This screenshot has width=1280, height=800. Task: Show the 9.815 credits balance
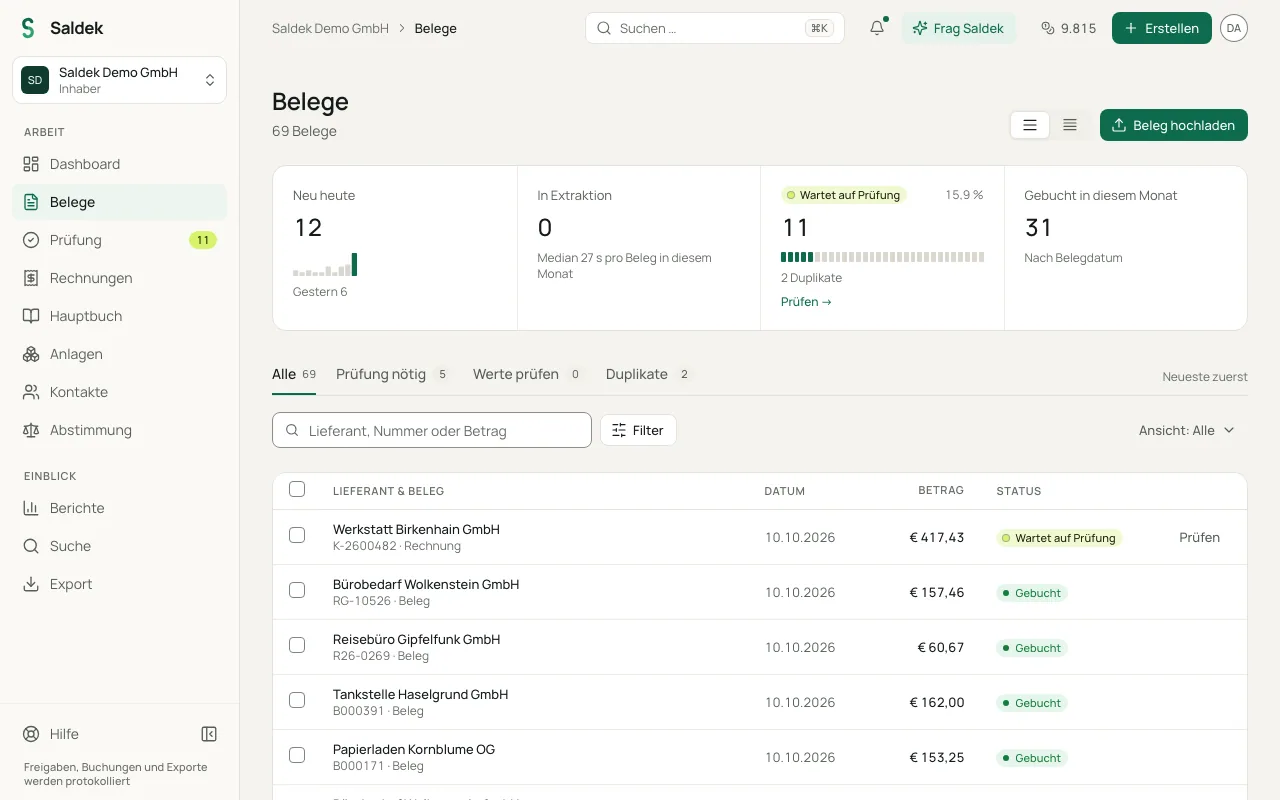click(1068, 28)
